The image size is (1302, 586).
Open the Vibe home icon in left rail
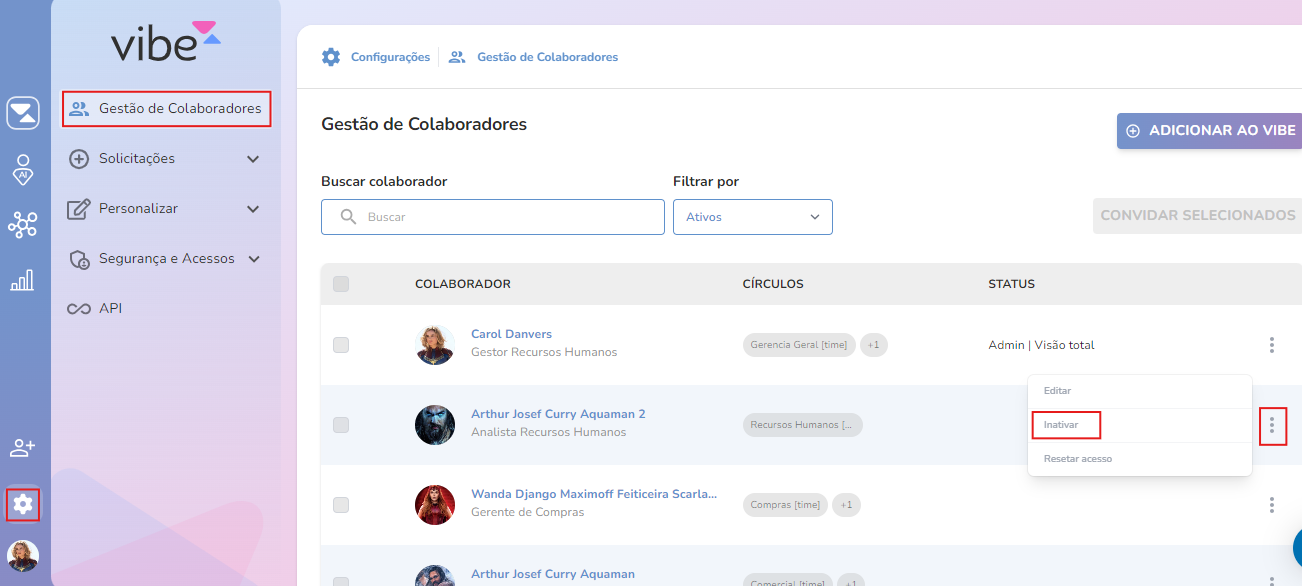[x=23, y=113]
